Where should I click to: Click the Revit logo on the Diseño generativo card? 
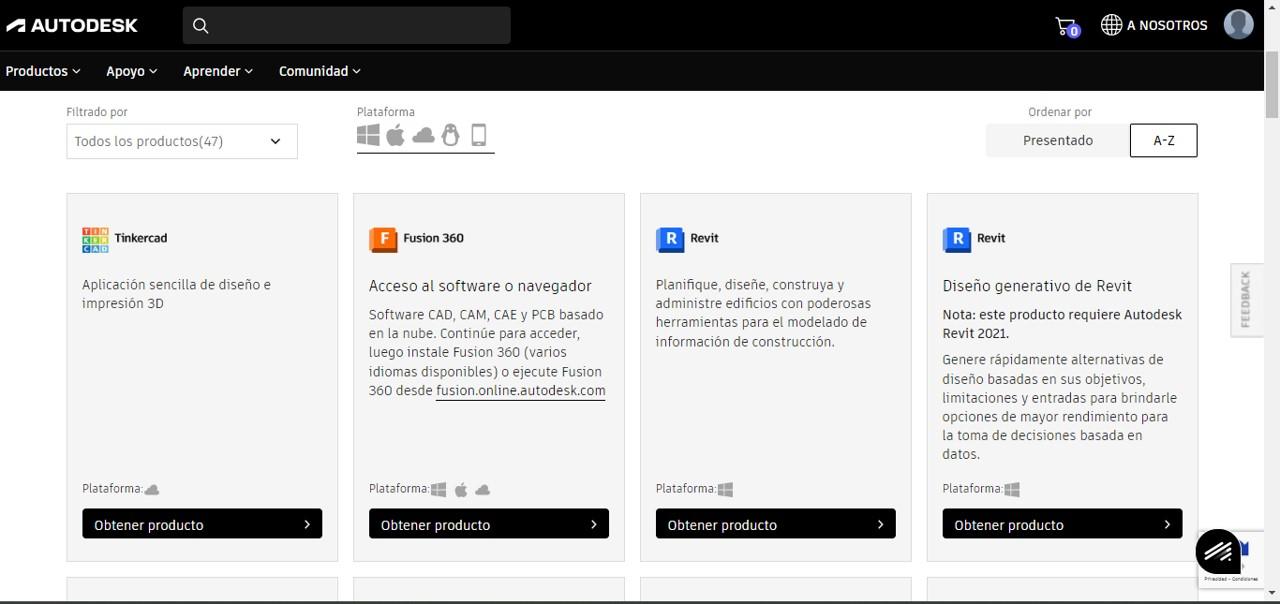coord(956,239)
